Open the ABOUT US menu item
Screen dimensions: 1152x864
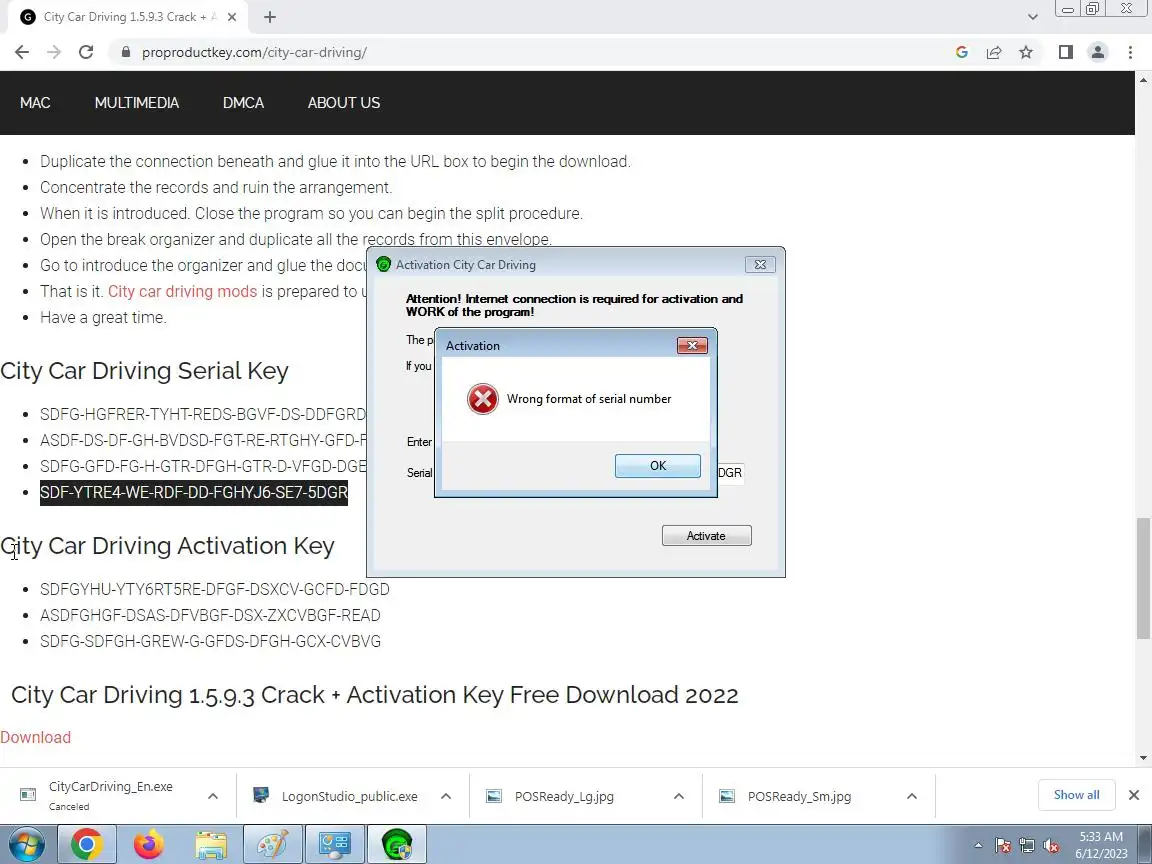click(344, 103)
